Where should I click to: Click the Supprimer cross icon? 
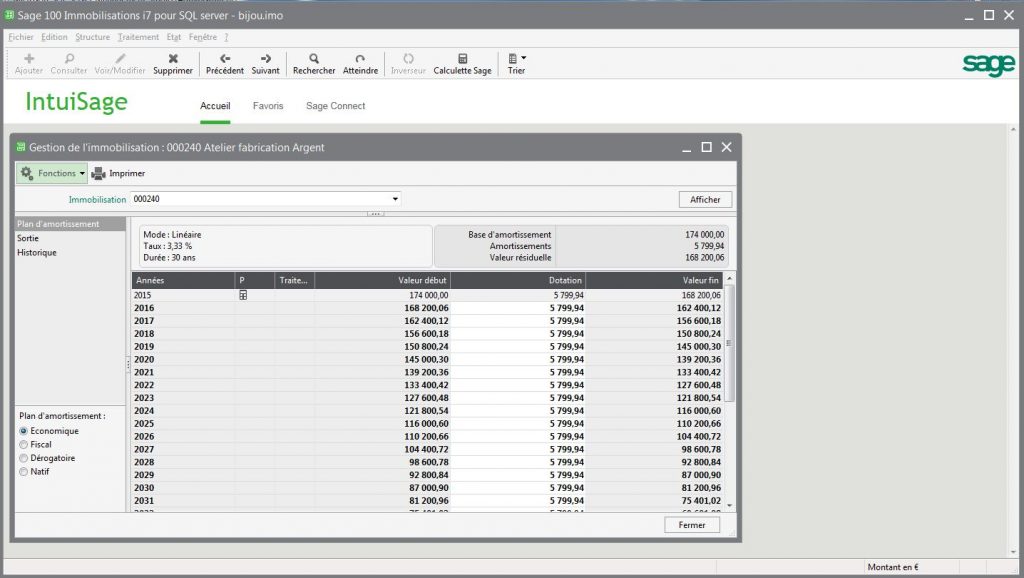point(173,59)
